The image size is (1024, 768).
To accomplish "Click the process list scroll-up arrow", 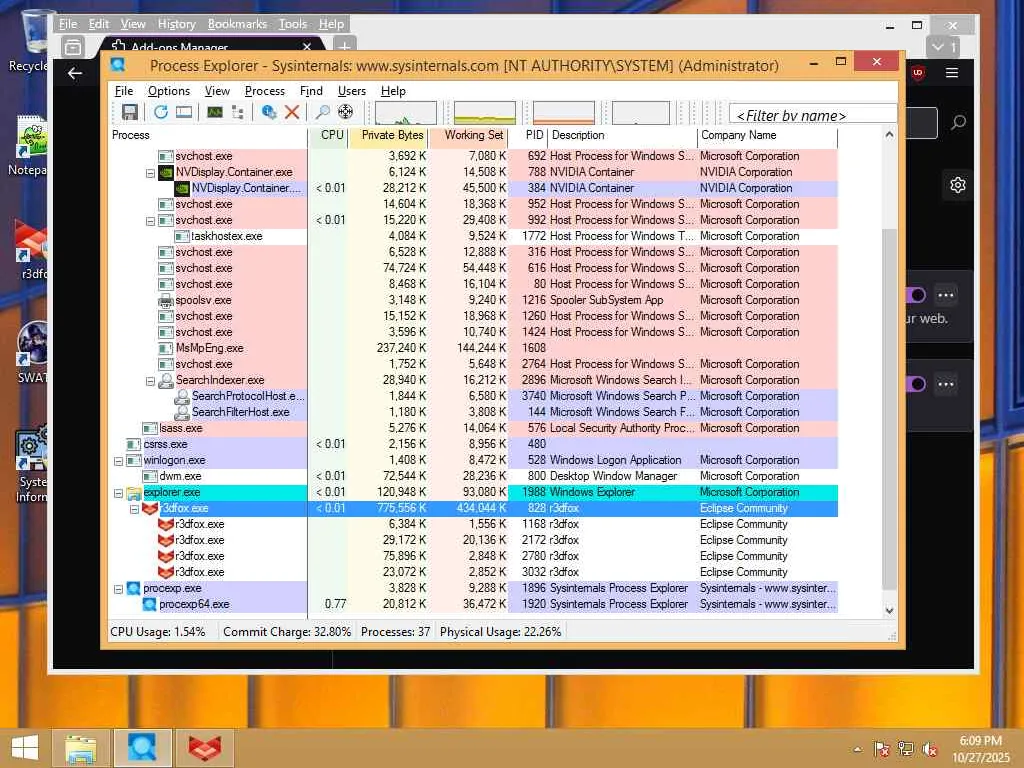I will pyautogui.click(x=889, y=135).
